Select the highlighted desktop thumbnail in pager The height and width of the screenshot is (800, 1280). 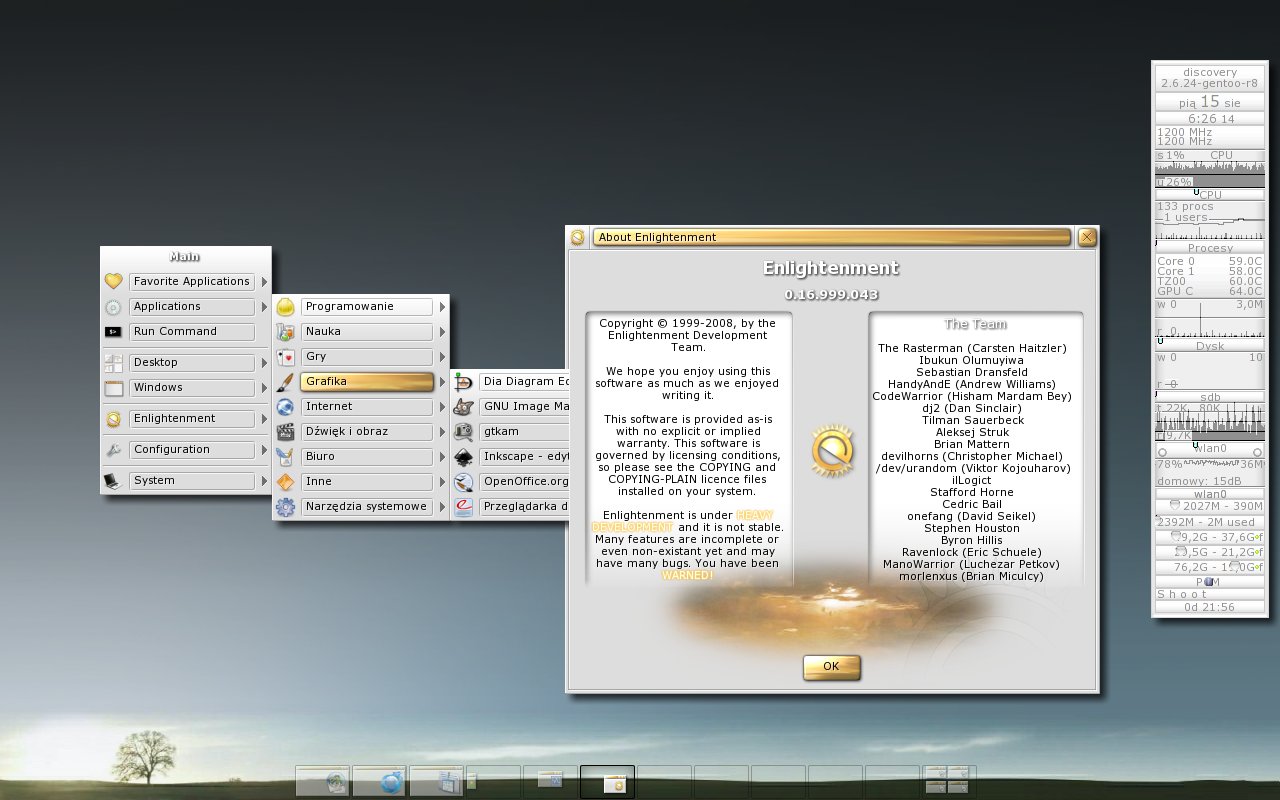tap(607, 781)
